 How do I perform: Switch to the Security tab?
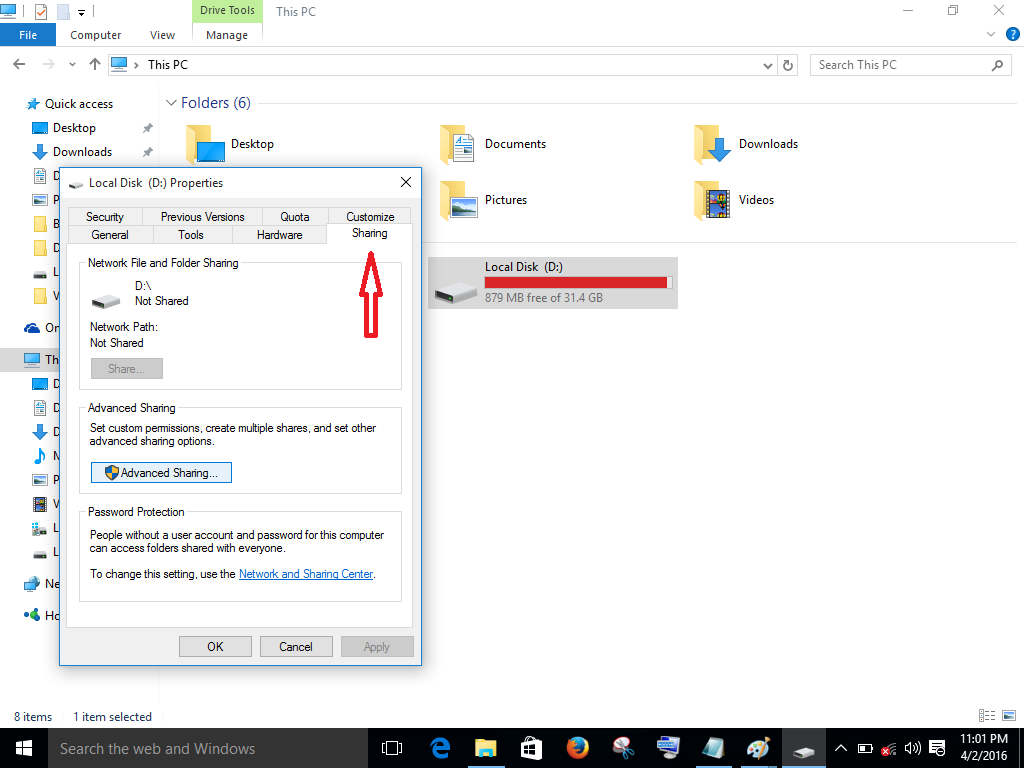[104, 216]
